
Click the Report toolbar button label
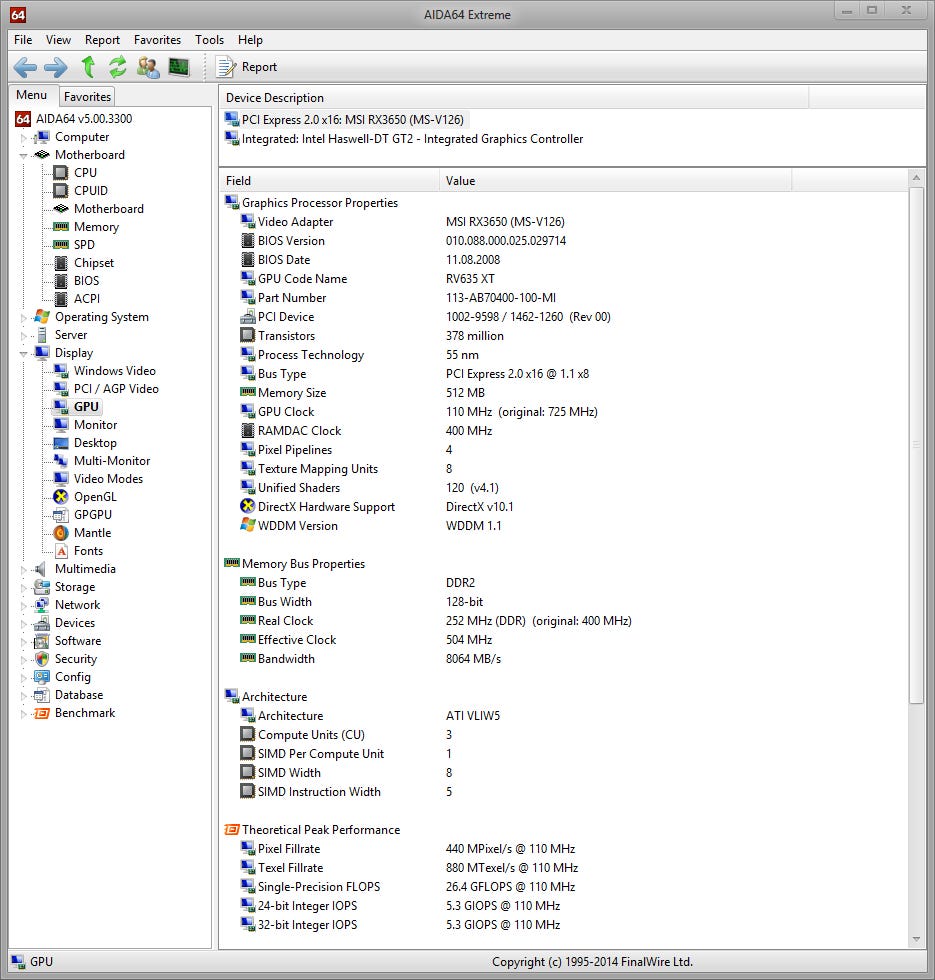259,67
